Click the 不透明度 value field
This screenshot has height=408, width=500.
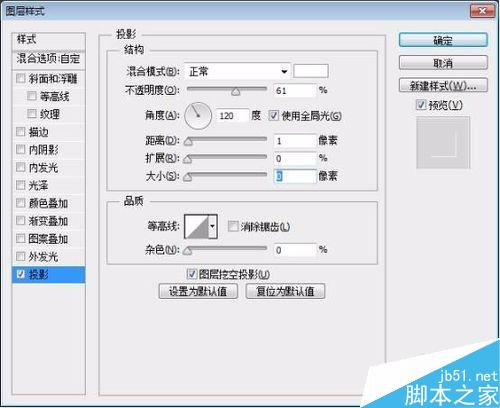(x=295, y=90)
